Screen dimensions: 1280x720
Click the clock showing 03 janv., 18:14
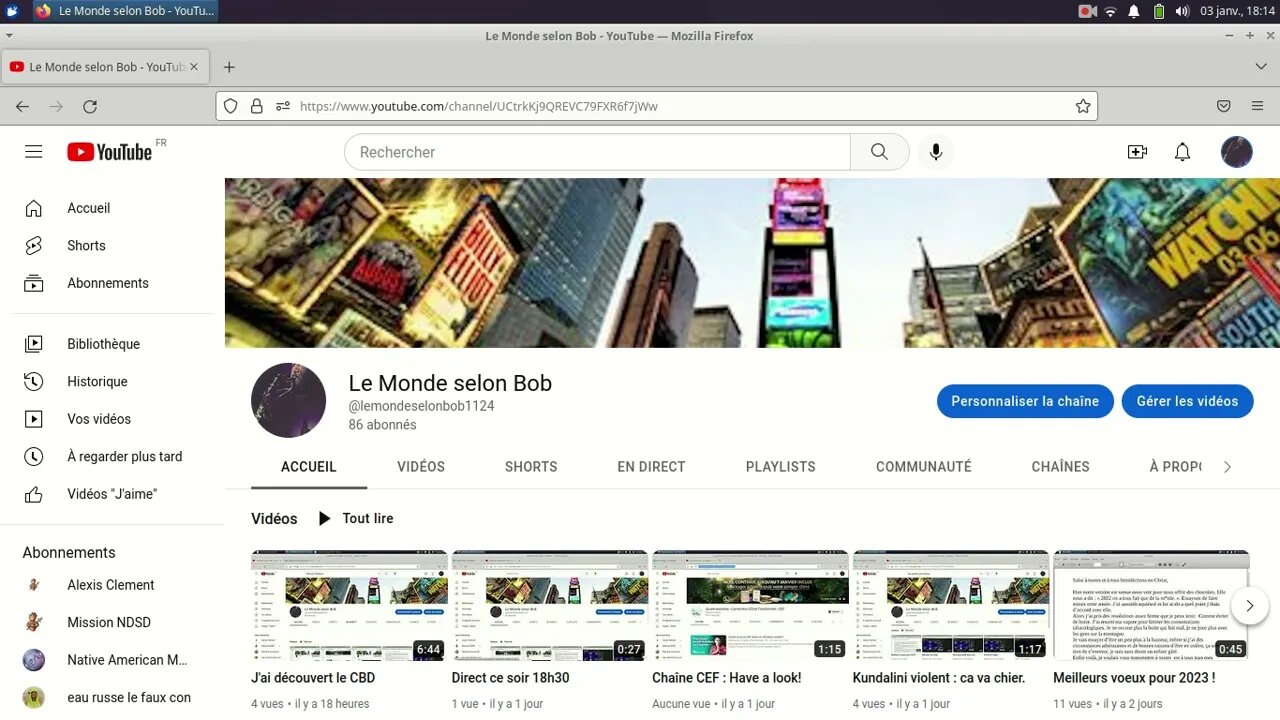1237,11
